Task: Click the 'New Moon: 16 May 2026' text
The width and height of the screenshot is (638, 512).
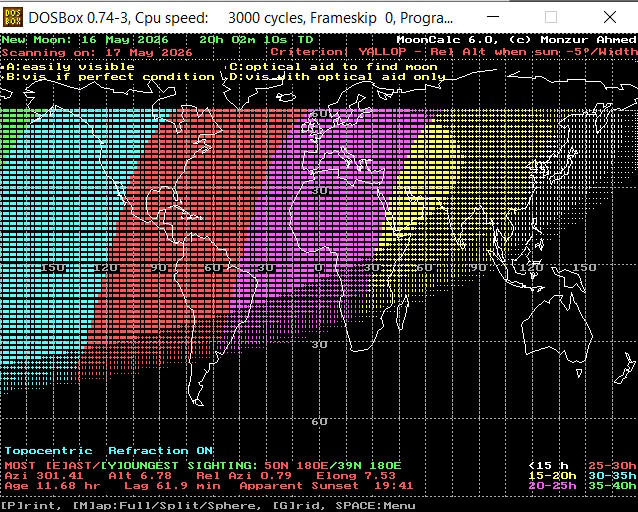Action: pos(85,40)
